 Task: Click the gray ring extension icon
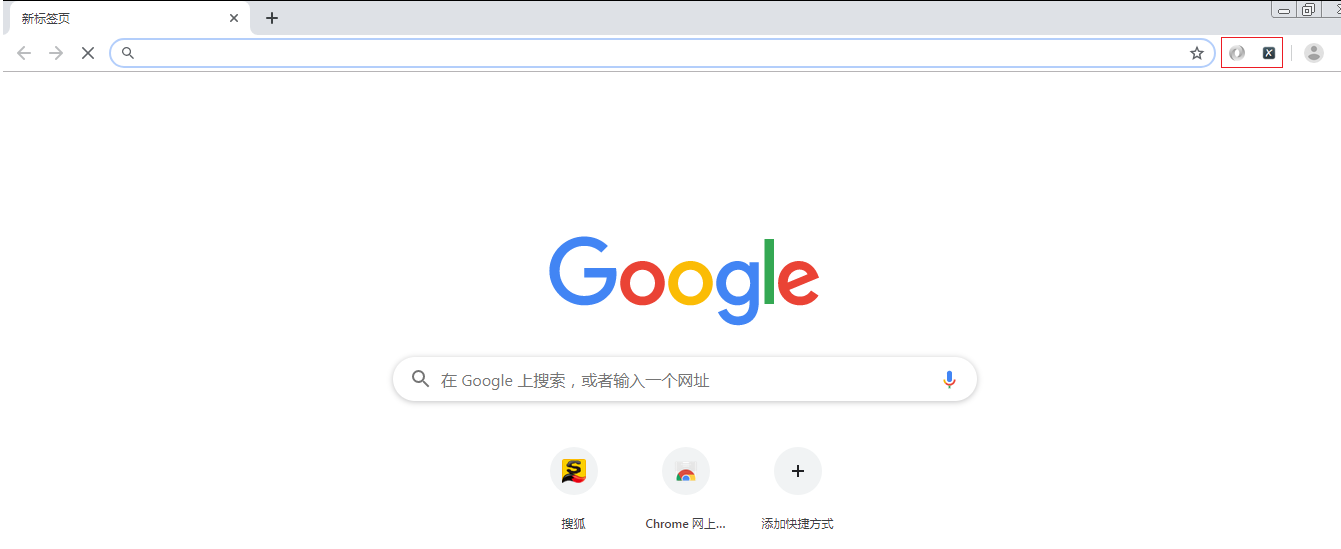1237,53
